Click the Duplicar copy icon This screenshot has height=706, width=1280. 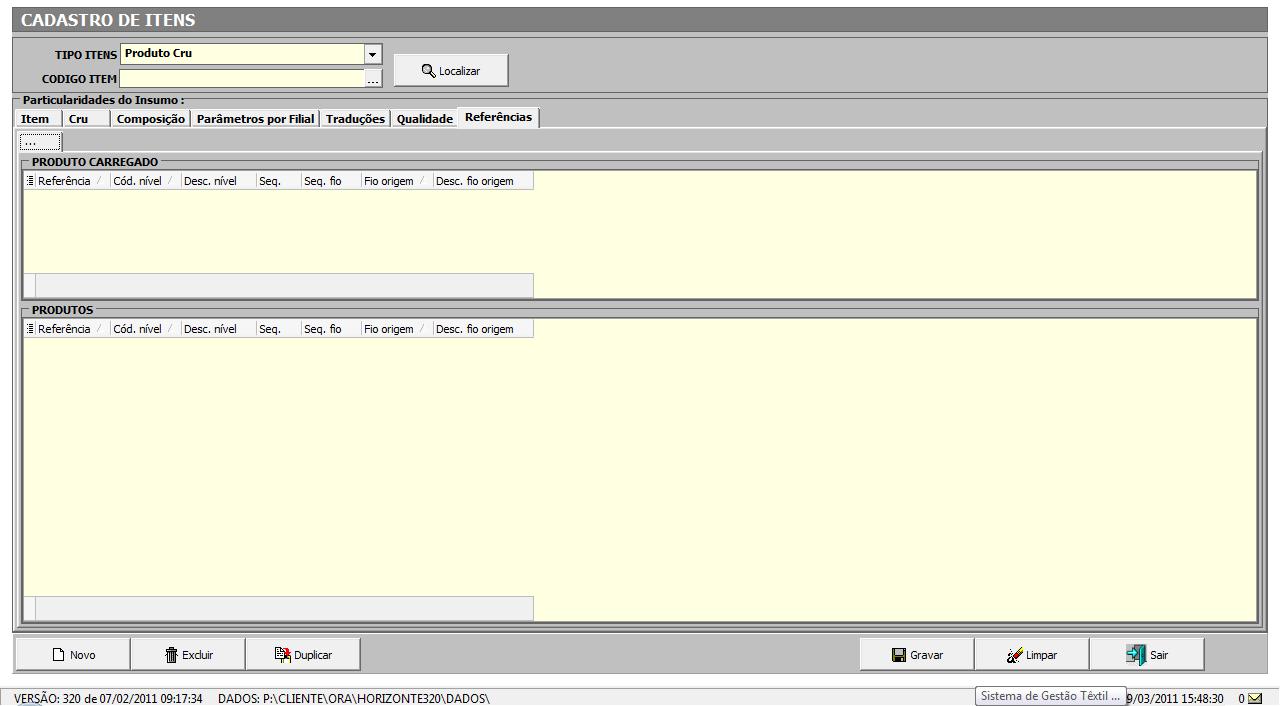click(x=282, y=655)
